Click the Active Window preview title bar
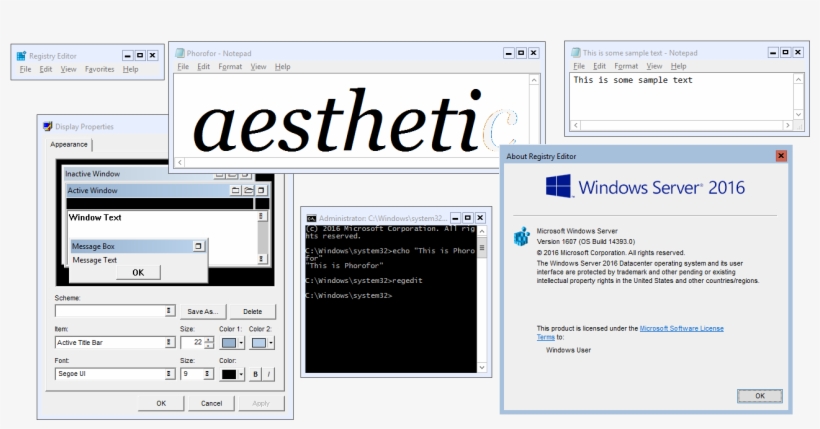 (167, 190)
